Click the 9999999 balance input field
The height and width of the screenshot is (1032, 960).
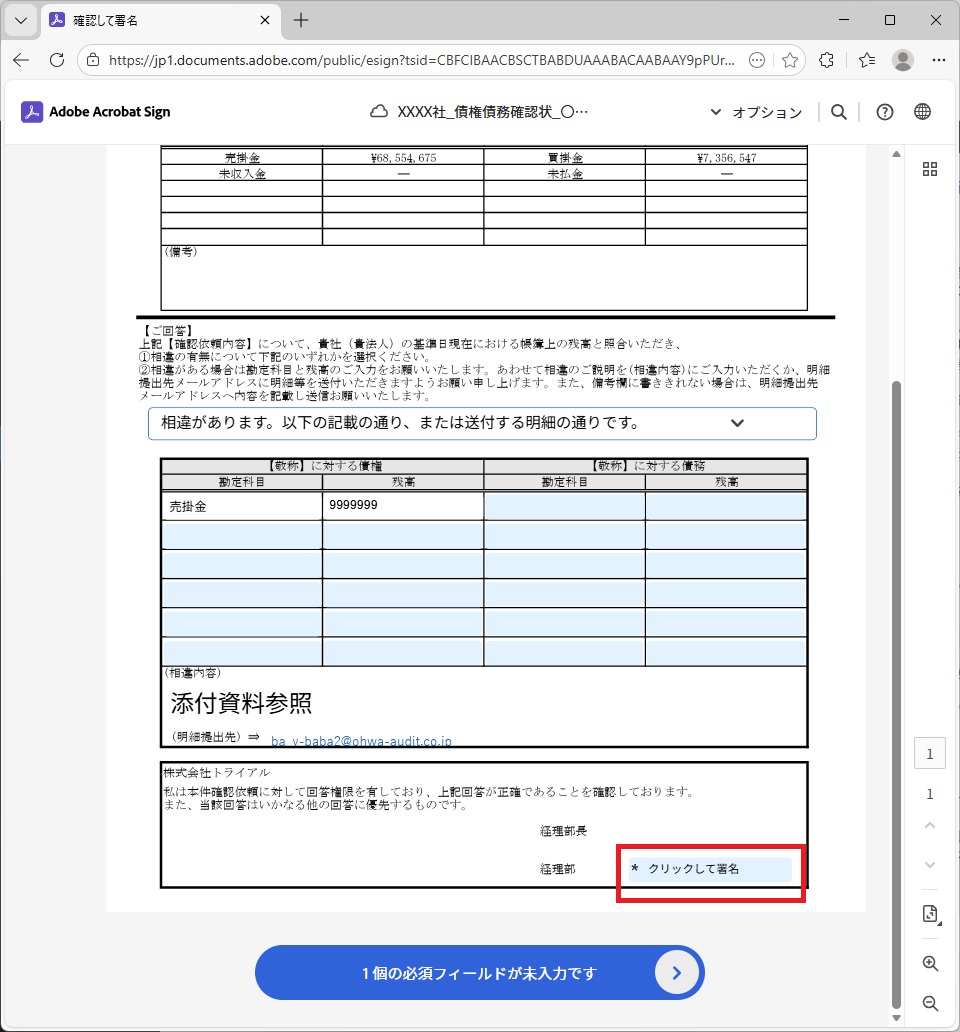coord(402,506)
